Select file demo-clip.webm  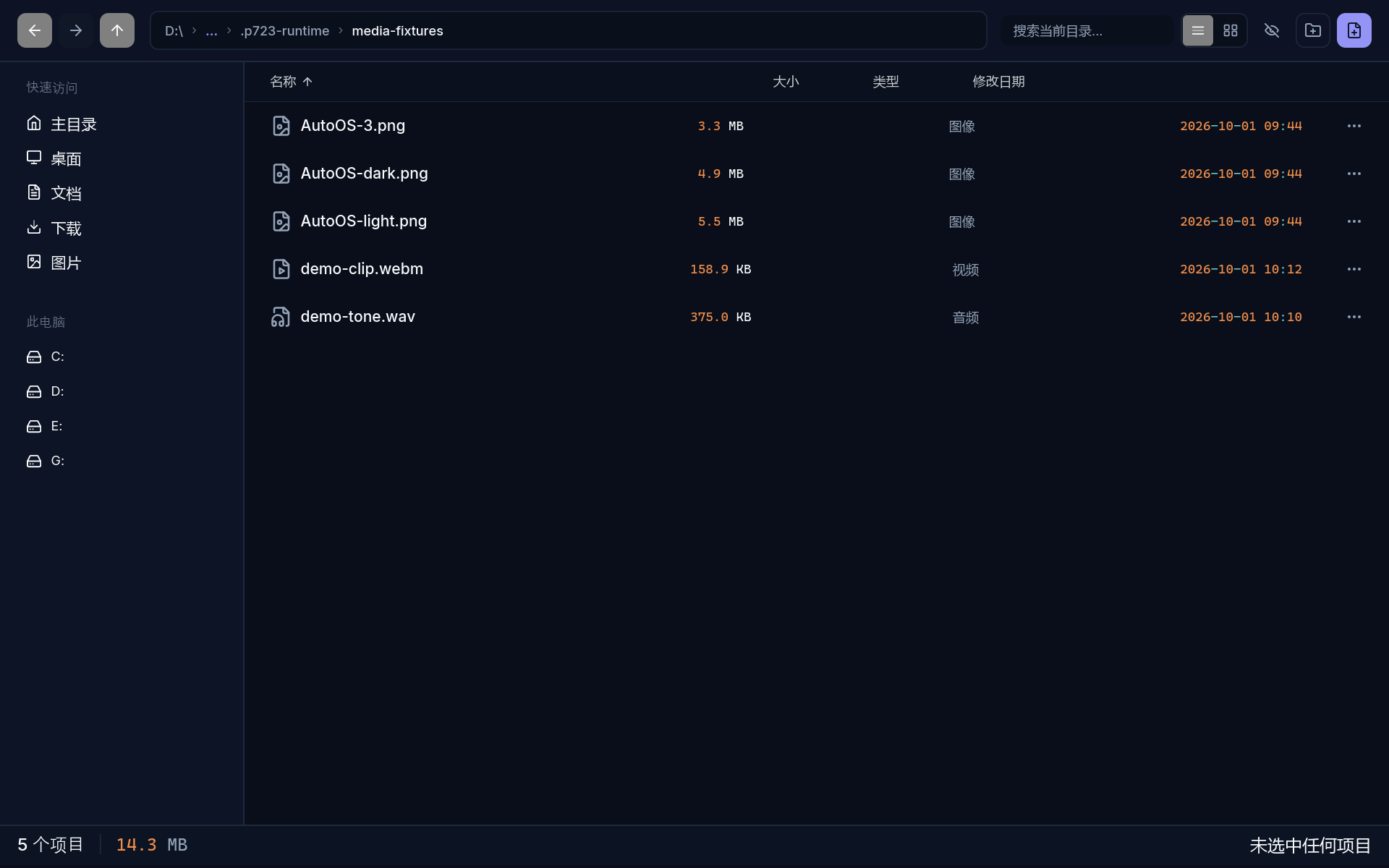[x=817, y=269]
